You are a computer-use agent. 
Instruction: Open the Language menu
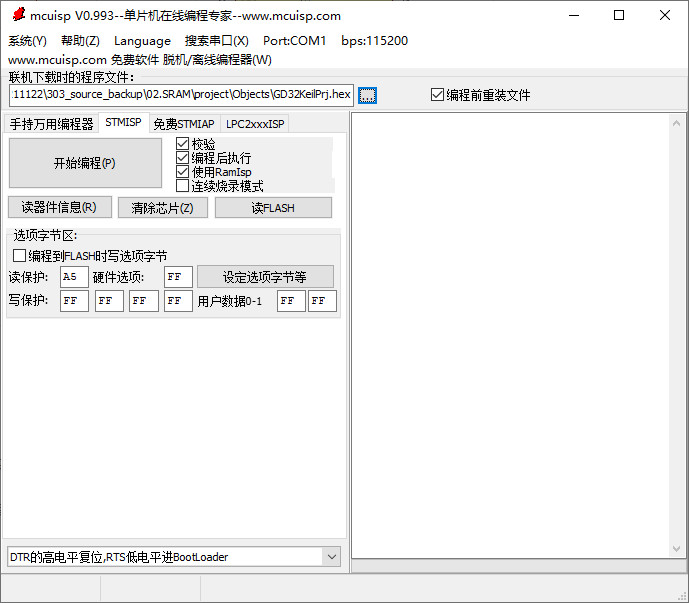click(x=142, y=40)
